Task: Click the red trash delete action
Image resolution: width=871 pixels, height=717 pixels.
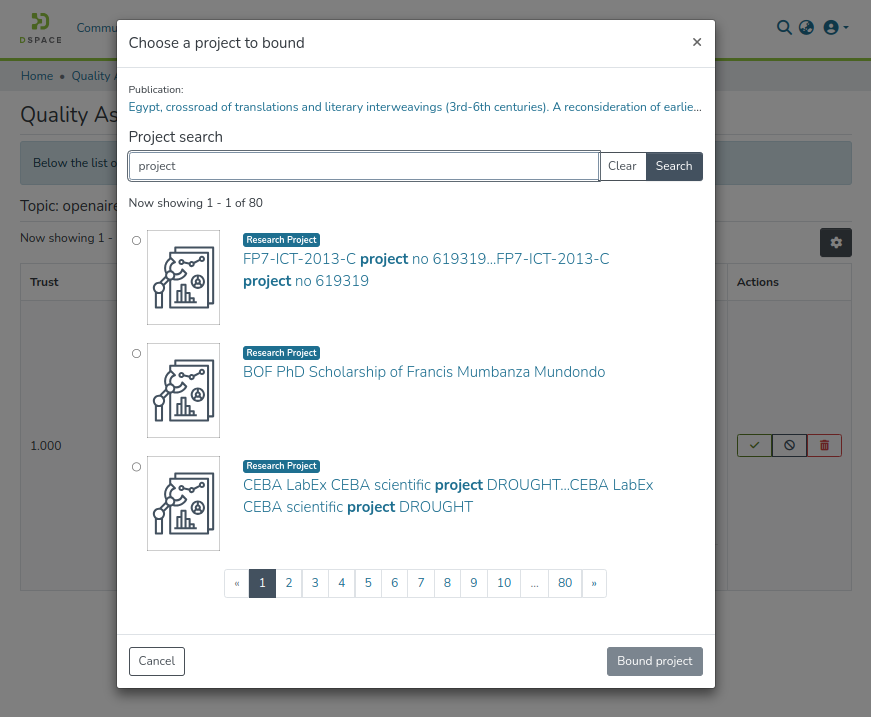Action: (824, 446)
